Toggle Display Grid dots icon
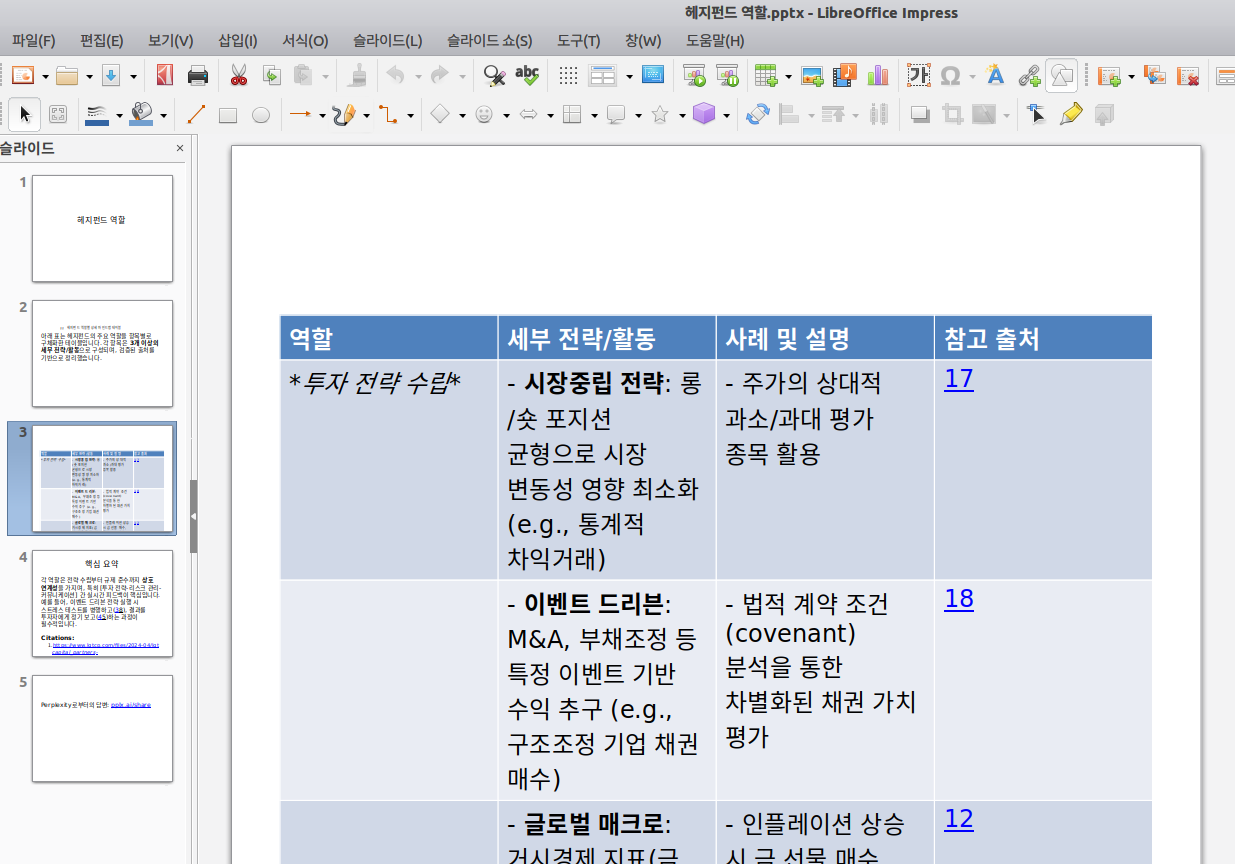Screen dimensions: 1235x864 [x=568, y=75]
